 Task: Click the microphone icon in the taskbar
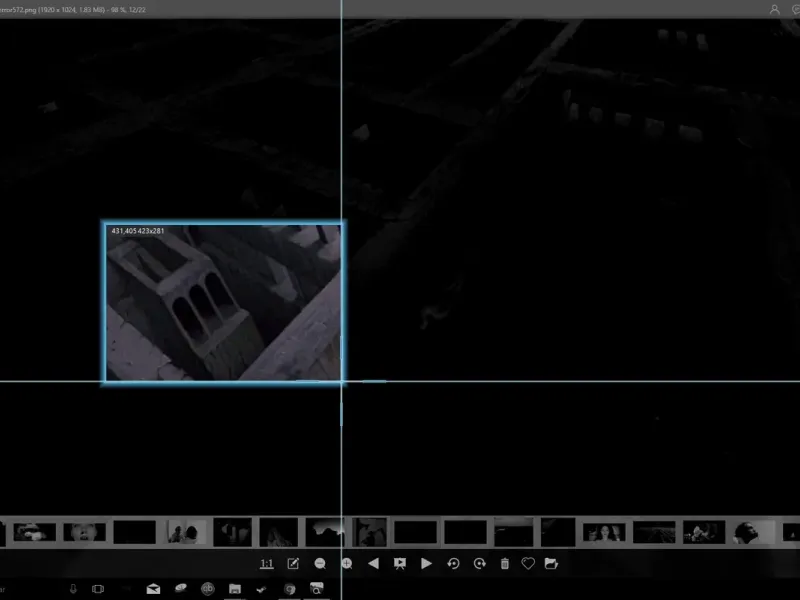pos(73,589)
